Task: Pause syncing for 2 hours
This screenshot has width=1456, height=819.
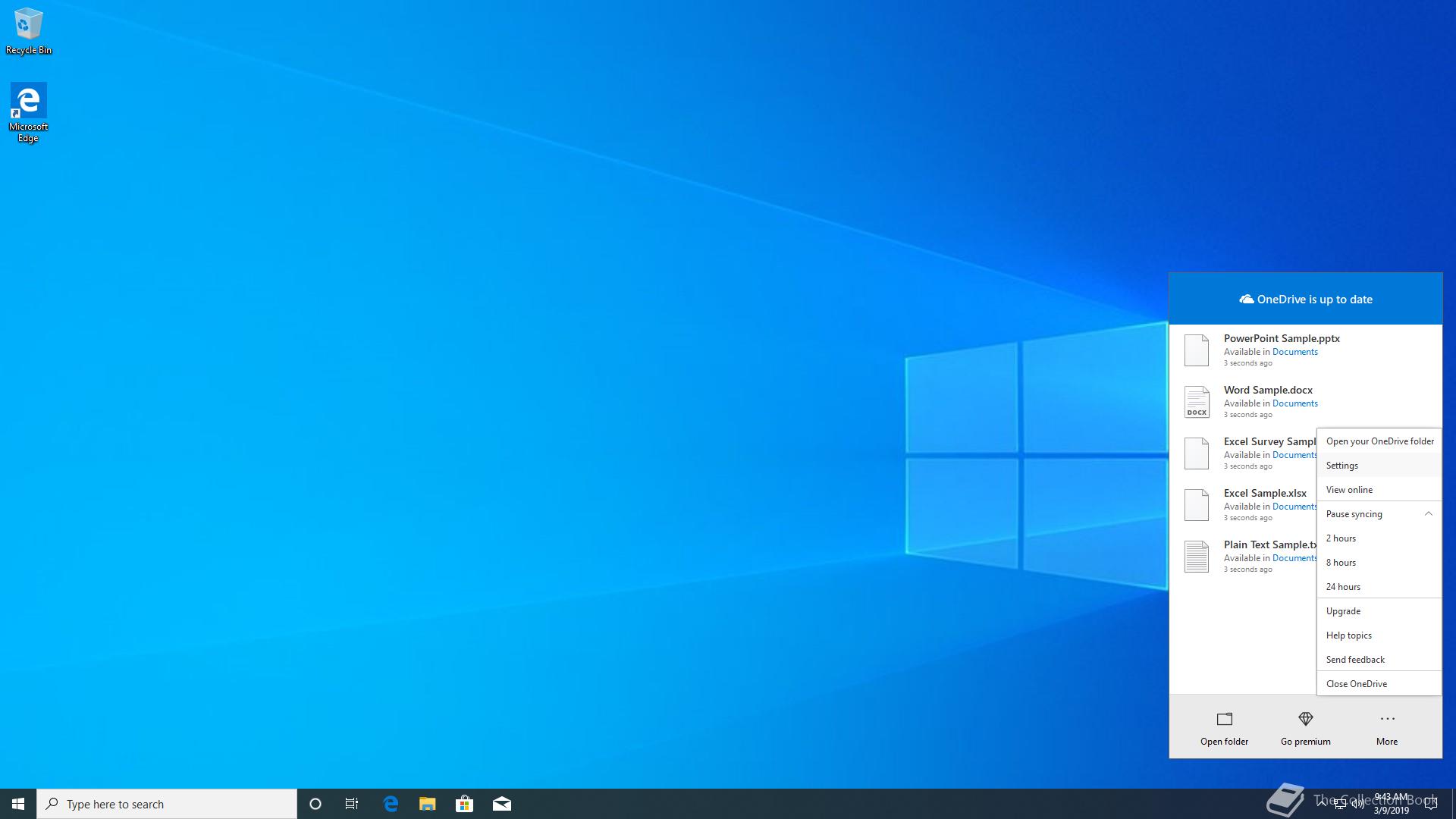Action: (x=1379, y=538)
